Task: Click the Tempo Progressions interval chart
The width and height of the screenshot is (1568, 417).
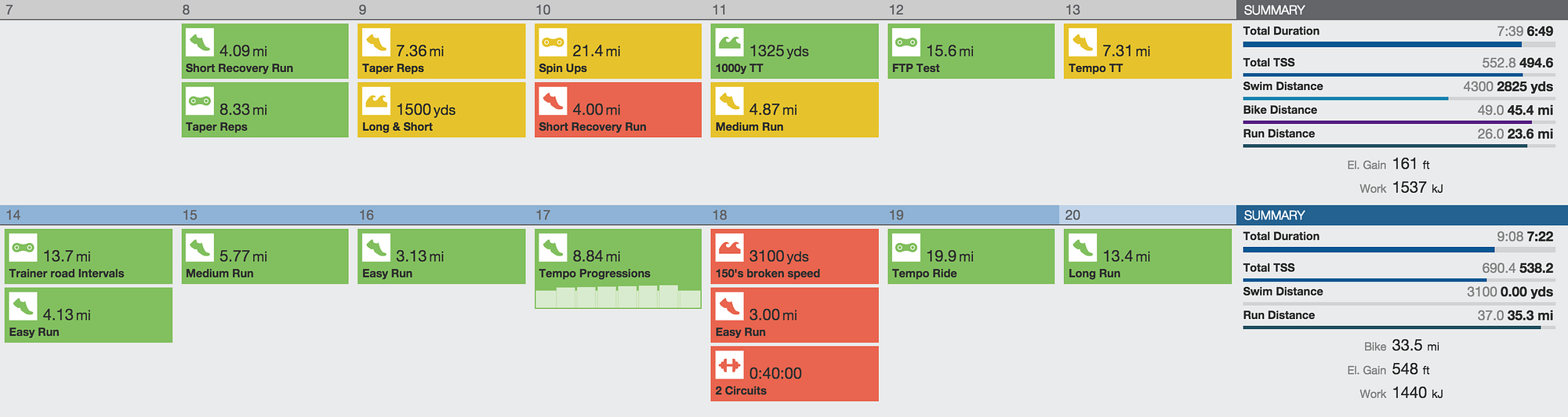Action: pos(618,297)
